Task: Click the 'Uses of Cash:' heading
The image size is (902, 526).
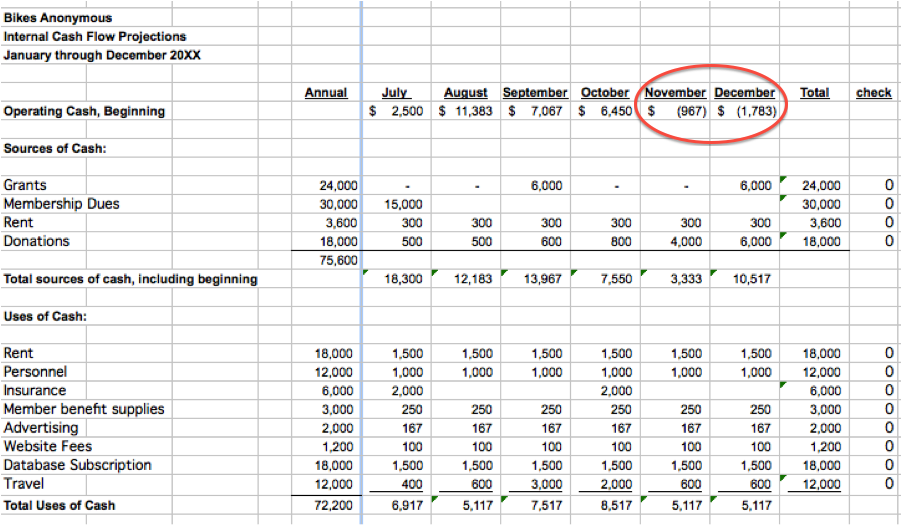Action: coord(45,317)
